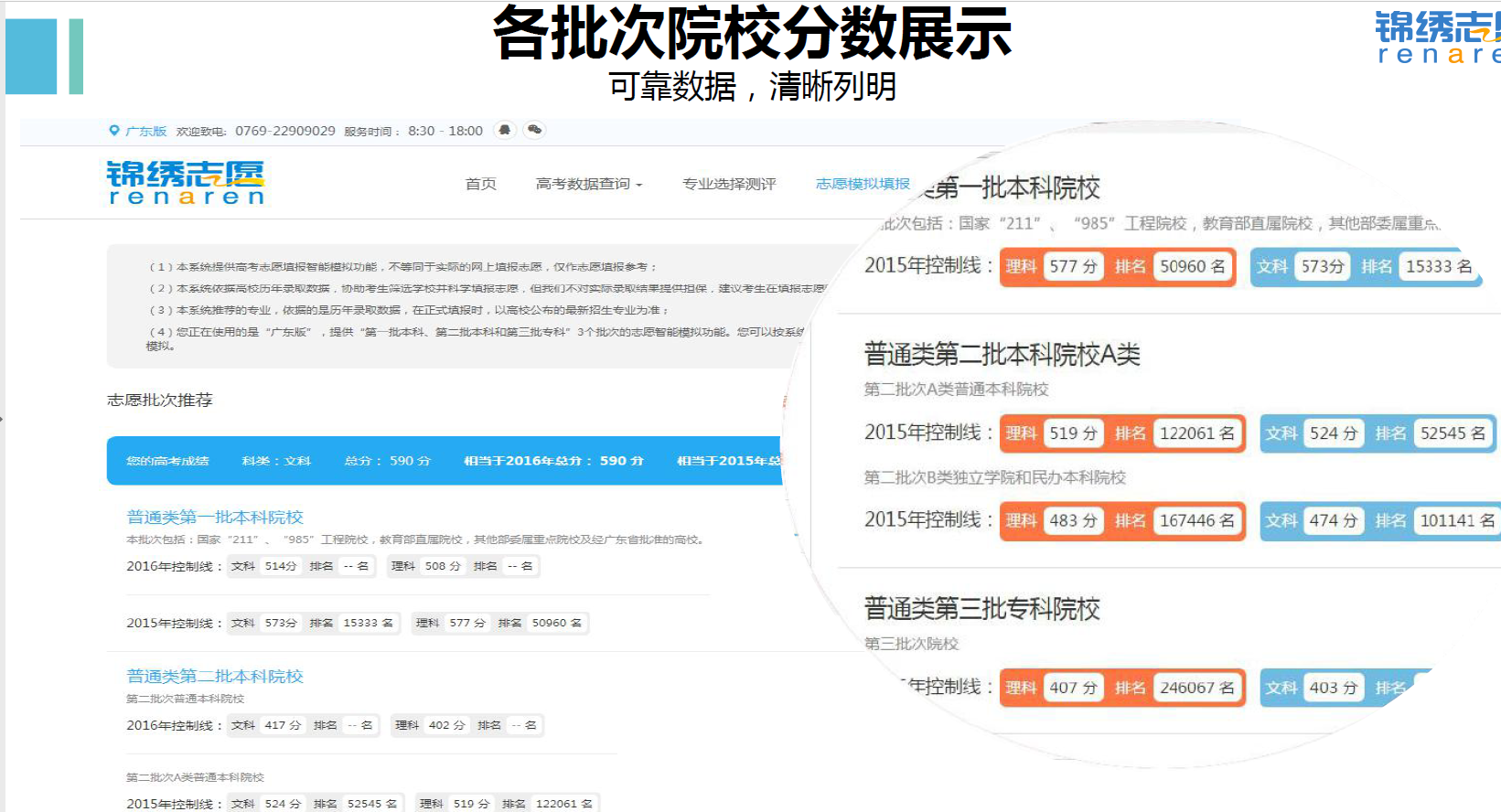Click the 普通类第二批本科院校A类 heading

pos(1002,355)
